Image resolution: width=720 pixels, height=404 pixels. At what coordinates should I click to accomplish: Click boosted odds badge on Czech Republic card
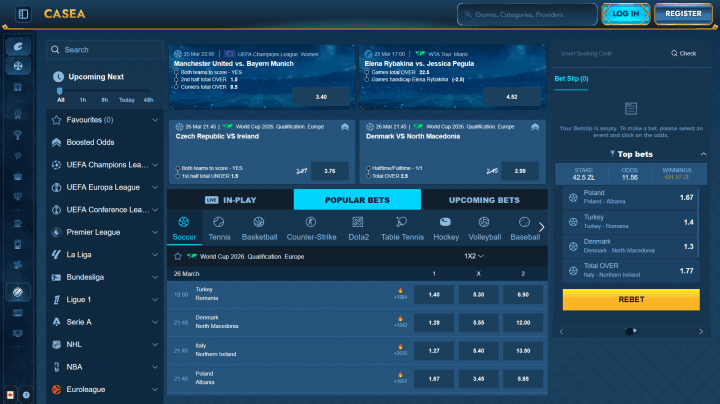[345, 127]
